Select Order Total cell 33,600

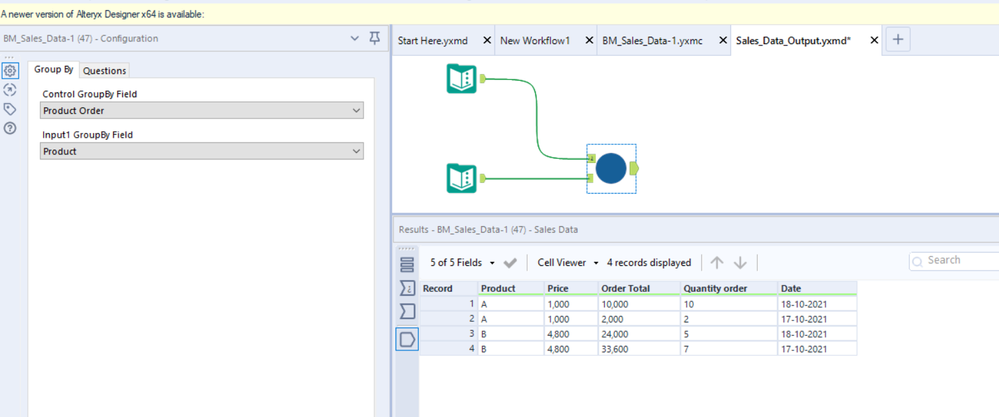click(x=639, y=349)
